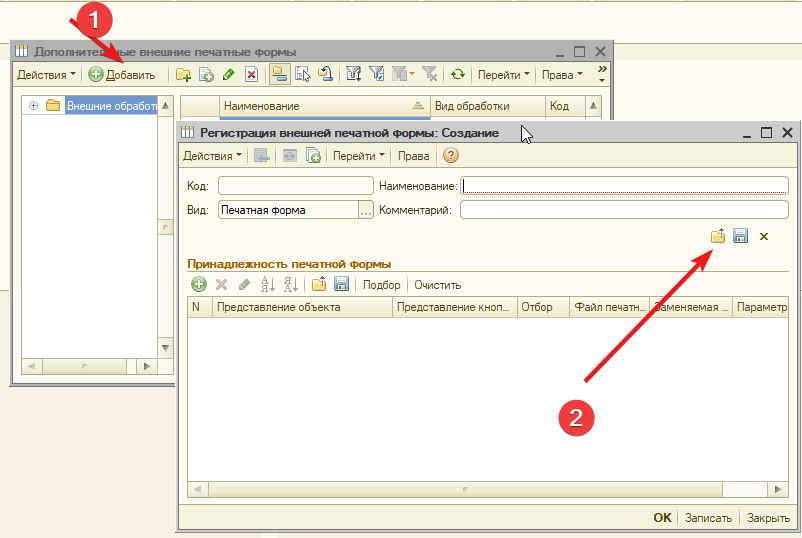Screen dimensions: 802x538
Task: Click into the Код input field
Action: coord(296,186)
